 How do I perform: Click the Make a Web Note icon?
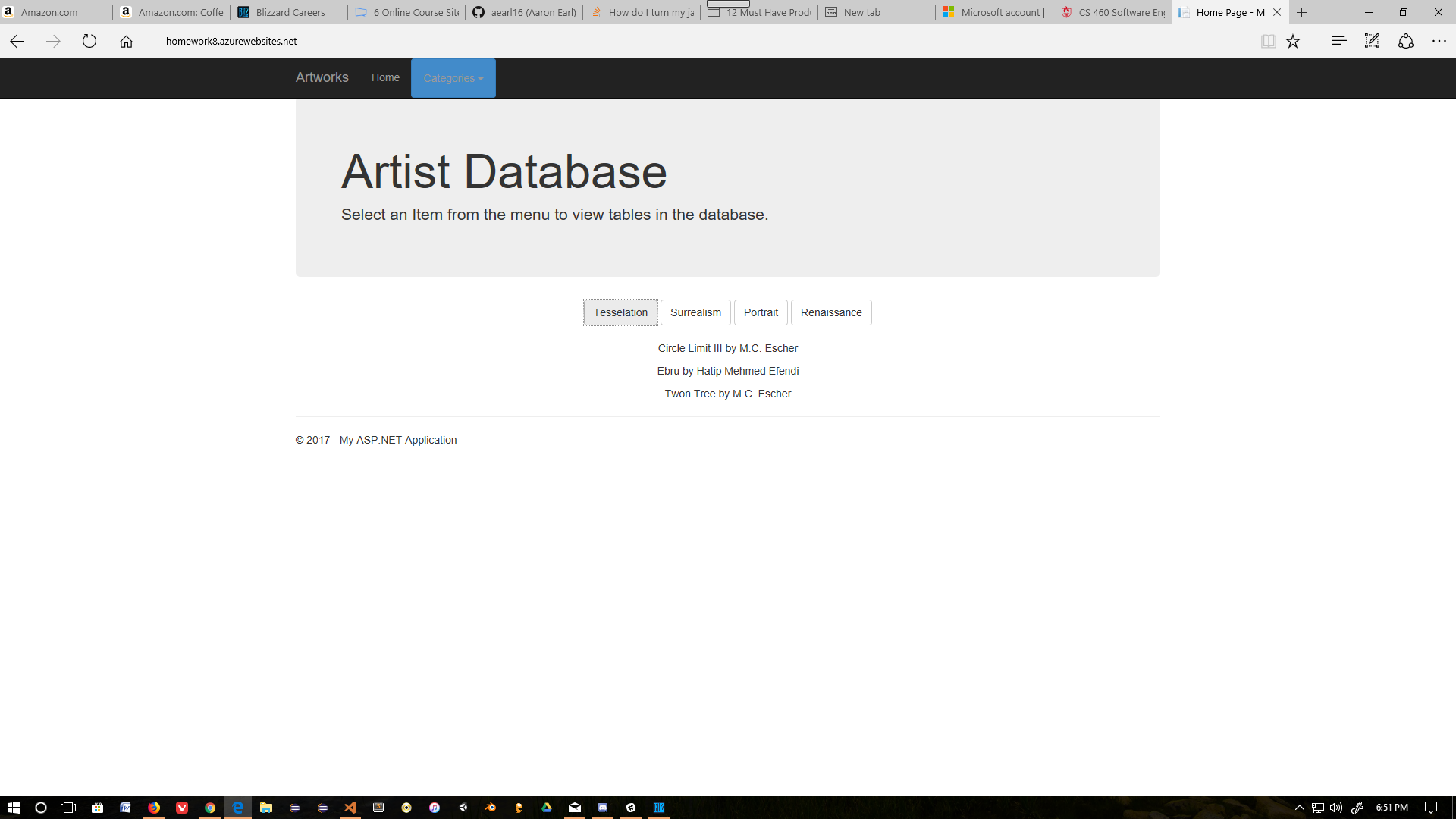click(1372, 42)
